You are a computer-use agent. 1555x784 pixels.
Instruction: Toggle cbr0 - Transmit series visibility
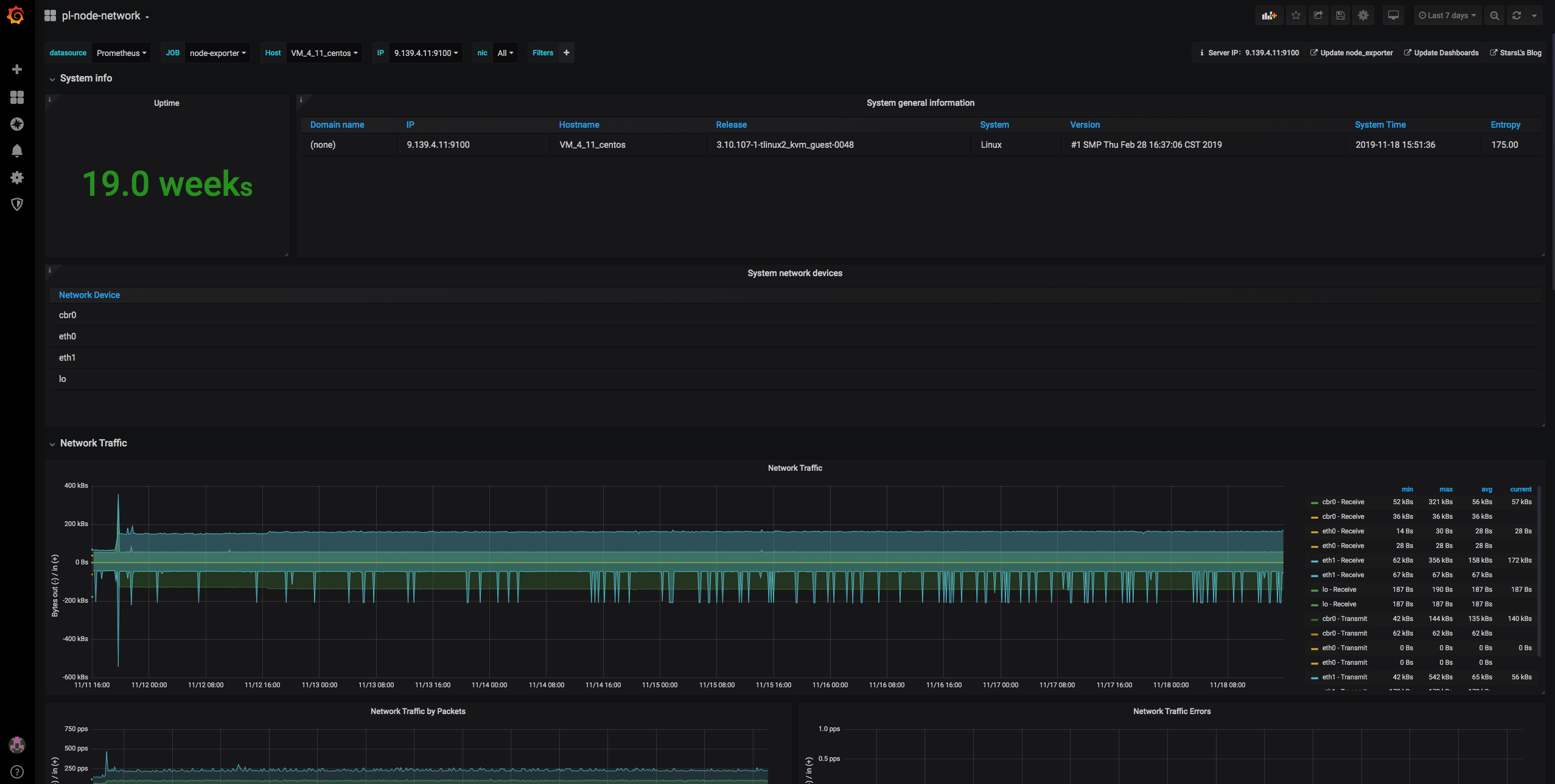pyautogui.click(x=1344, y=619)
